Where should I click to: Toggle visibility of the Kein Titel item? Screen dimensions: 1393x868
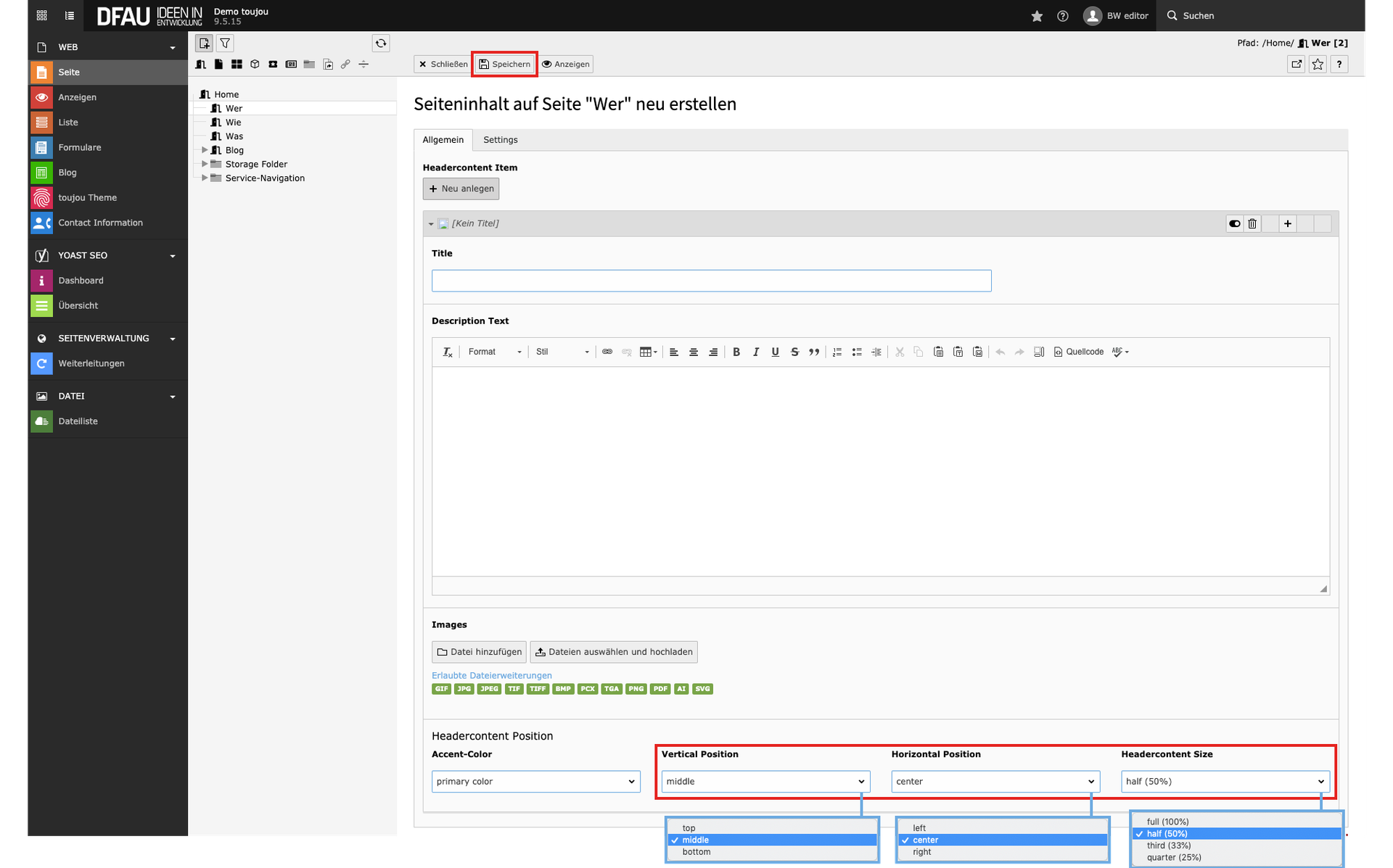pos(1234,223)
